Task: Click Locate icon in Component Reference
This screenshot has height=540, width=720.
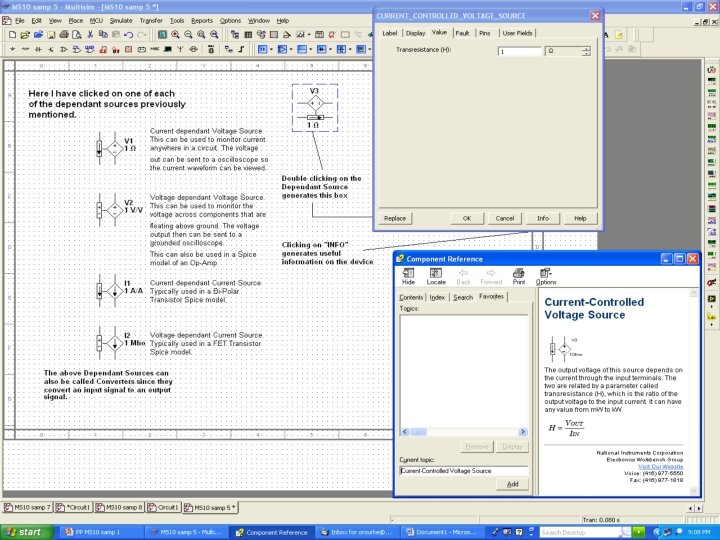Action: [436, 277]
